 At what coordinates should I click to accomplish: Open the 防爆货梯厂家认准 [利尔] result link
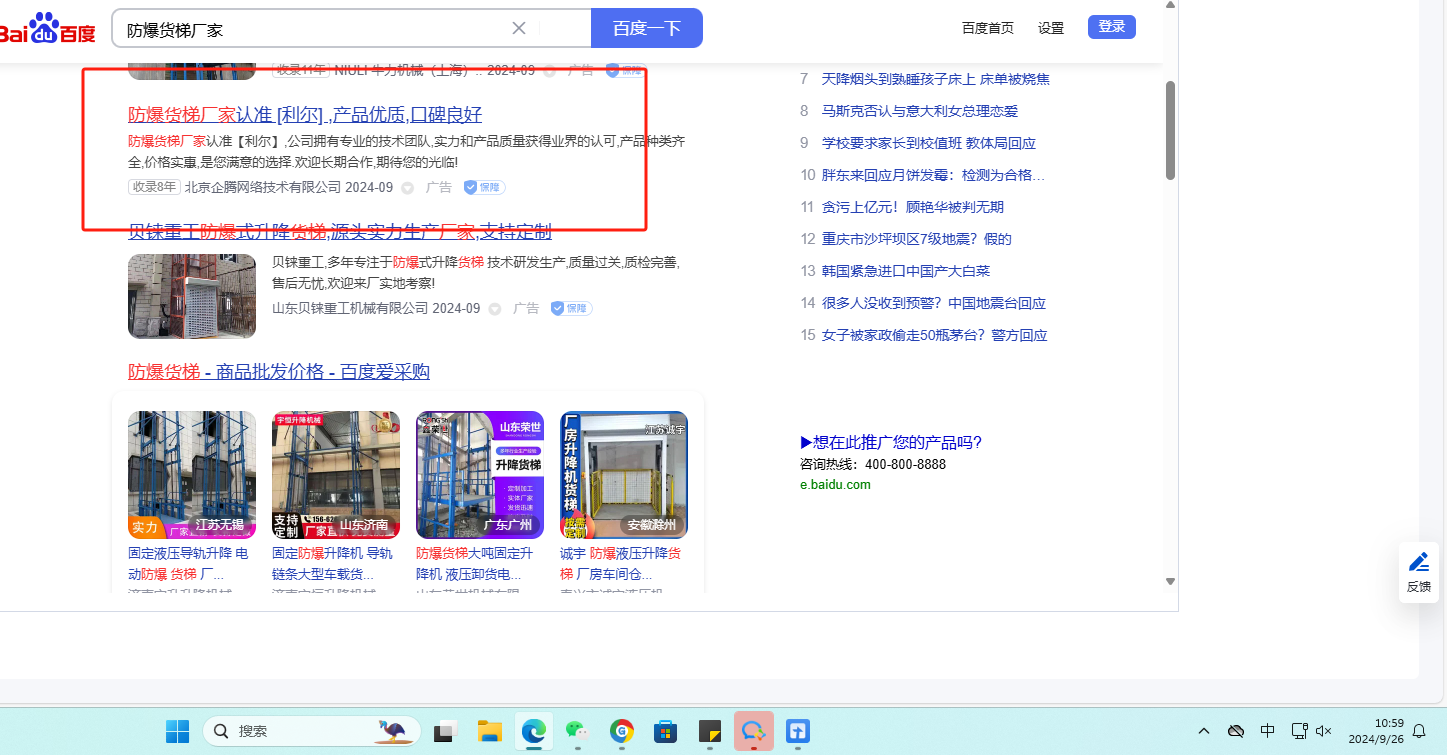pos(305,114)
